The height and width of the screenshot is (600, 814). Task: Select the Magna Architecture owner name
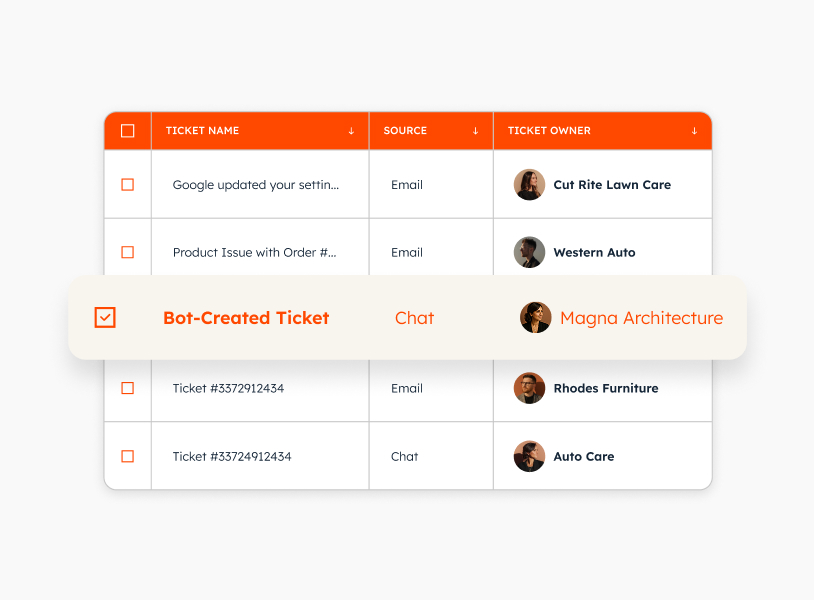(x=641, y=318)
